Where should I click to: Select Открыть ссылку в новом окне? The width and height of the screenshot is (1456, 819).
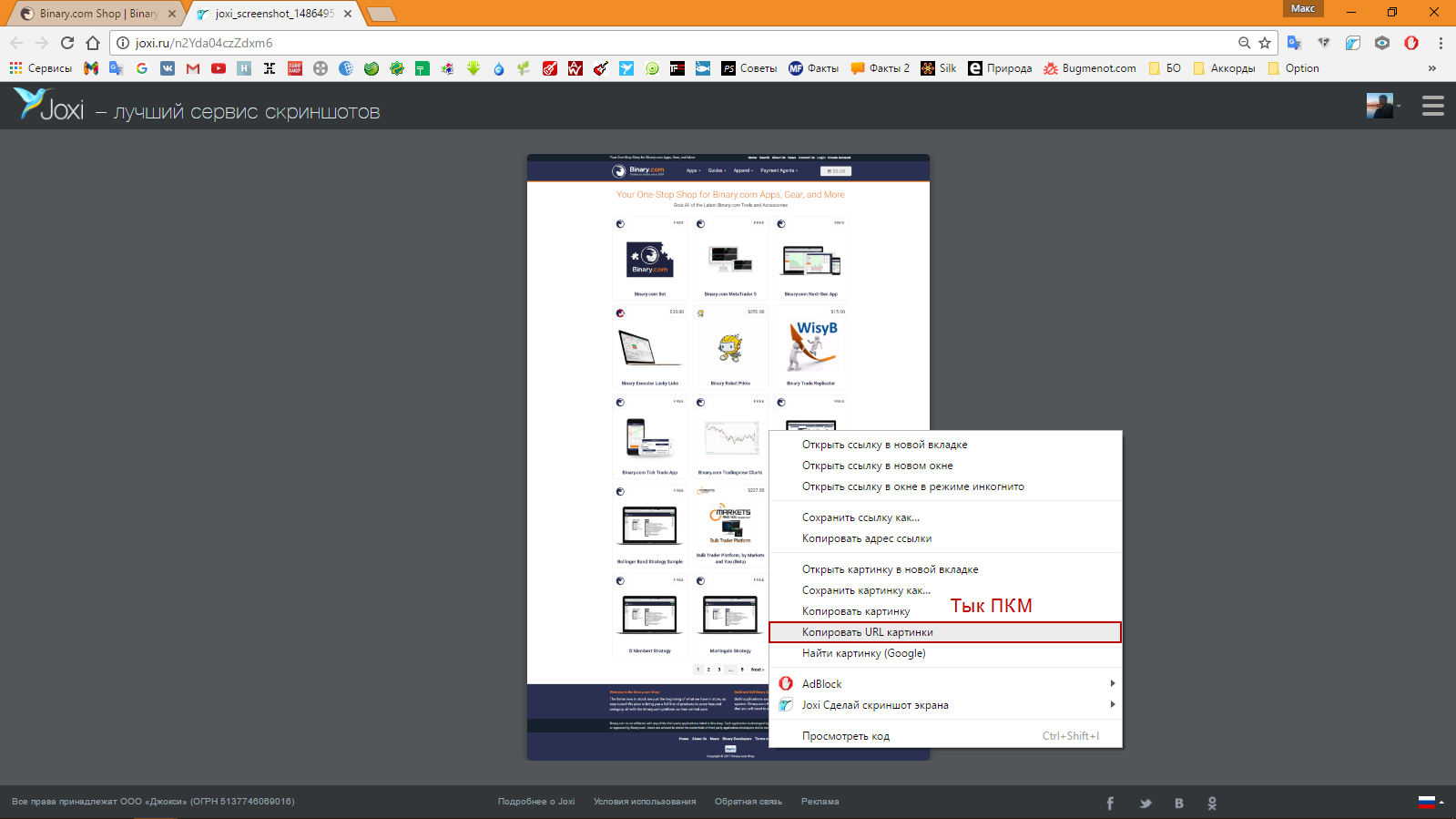pyautogui.click(x=945, y=466)
